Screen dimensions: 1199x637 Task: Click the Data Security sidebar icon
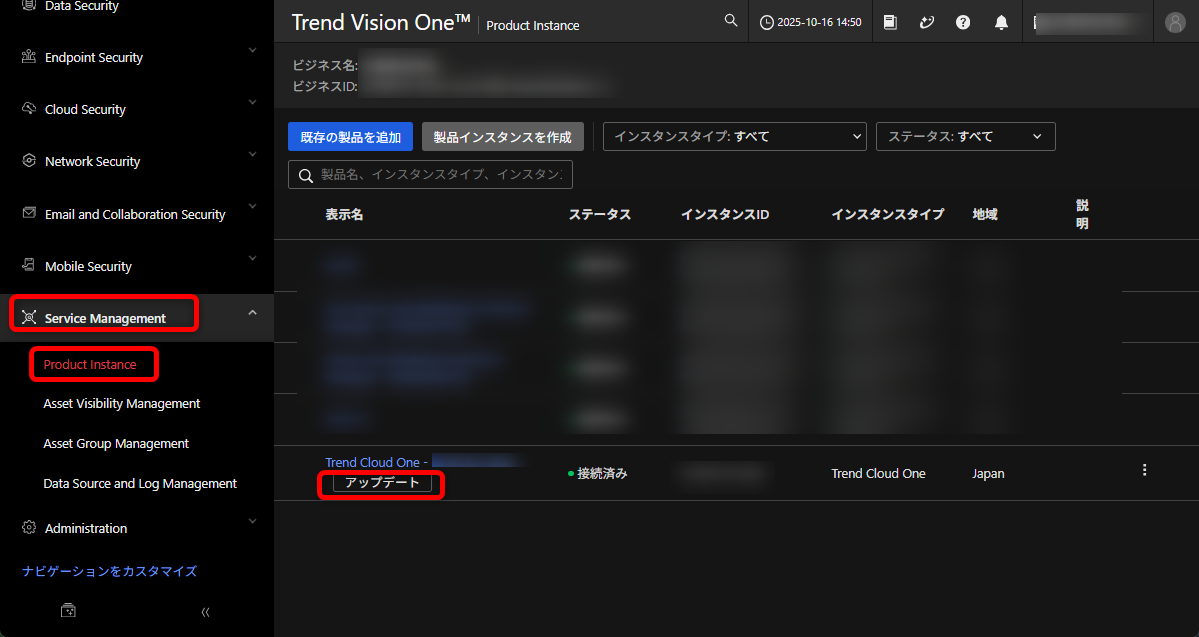point(29,5)
